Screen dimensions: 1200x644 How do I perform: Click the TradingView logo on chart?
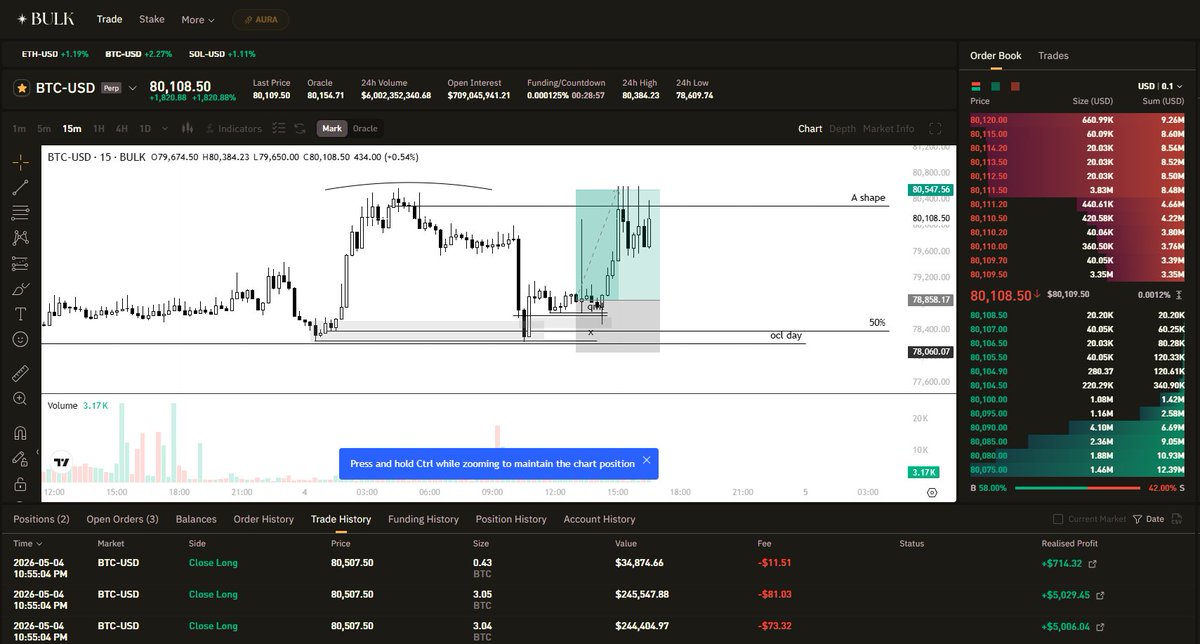[62, 462]
